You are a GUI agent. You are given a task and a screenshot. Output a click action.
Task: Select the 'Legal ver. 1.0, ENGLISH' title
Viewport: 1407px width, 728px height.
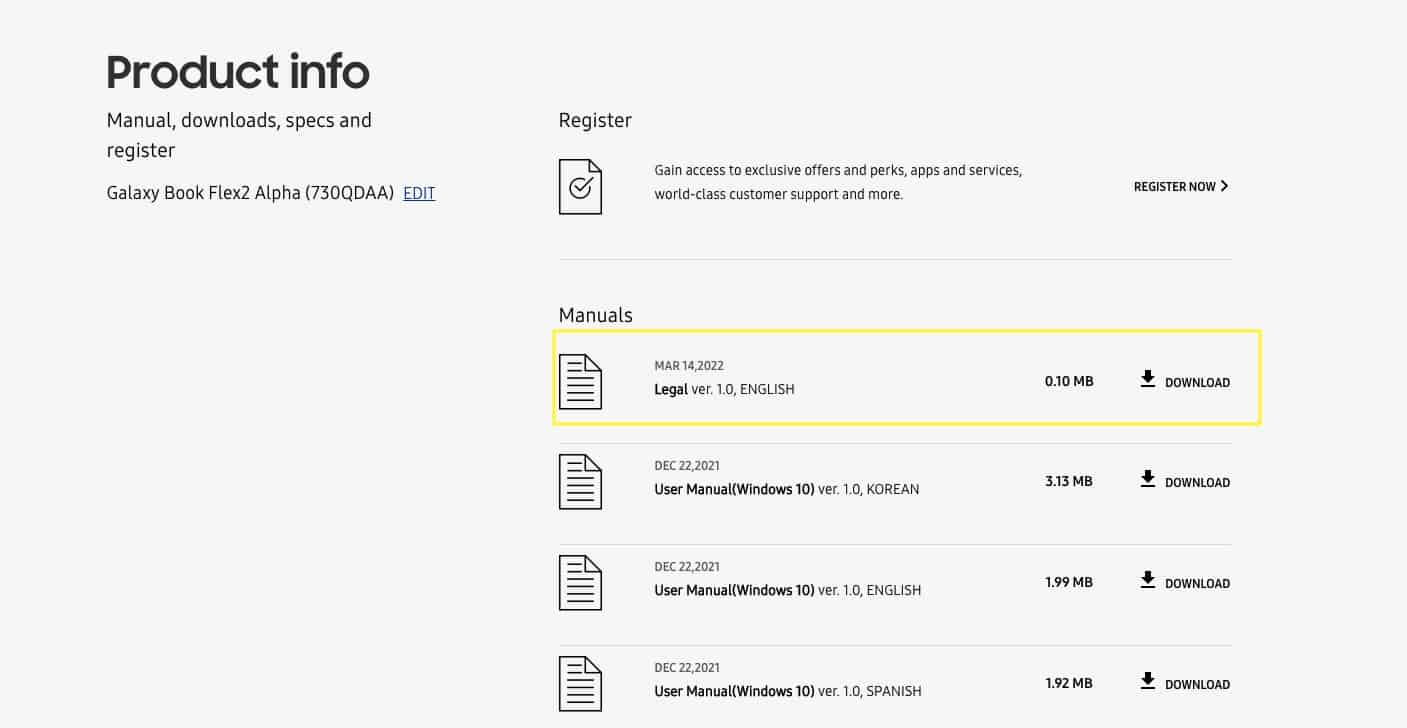point(724,389)
